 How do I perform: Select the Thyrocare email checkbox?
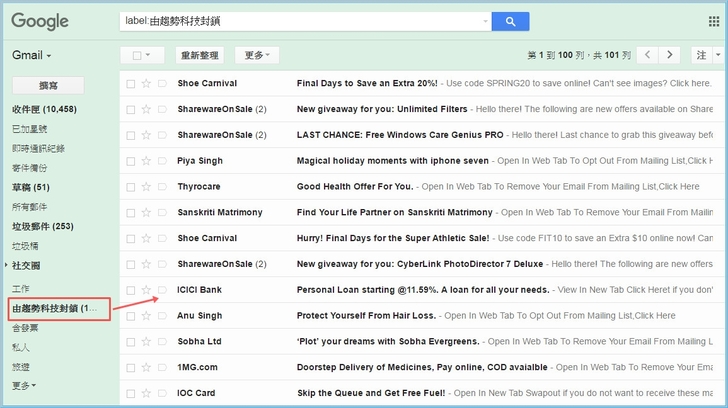[x=130, y=187]
